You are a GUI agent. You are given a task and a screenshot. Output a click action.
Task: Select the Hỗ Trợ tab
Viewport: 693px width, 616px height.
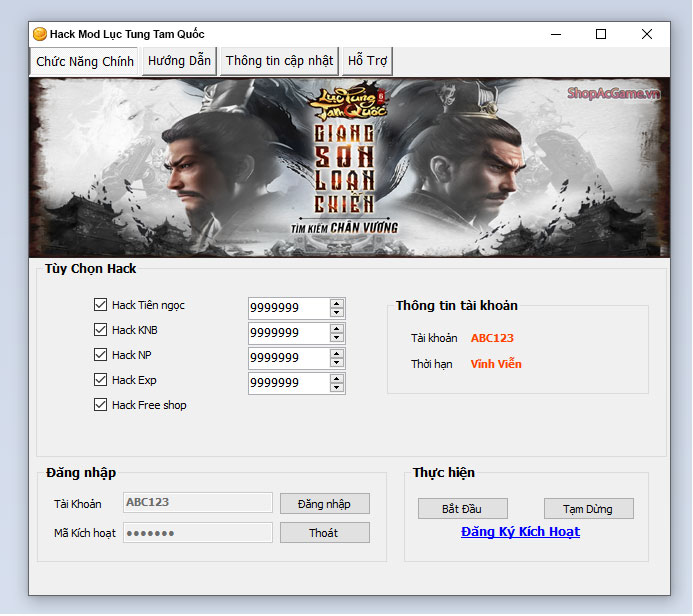coord(367,61)
